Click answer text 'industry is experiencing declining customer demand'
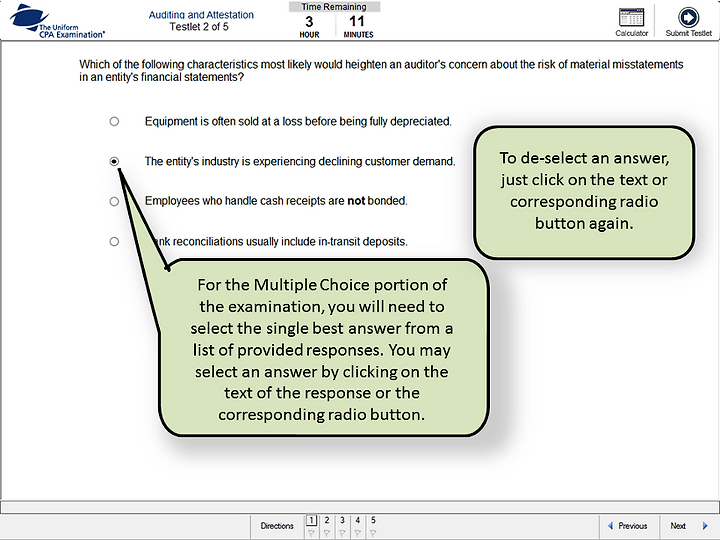 300,161
